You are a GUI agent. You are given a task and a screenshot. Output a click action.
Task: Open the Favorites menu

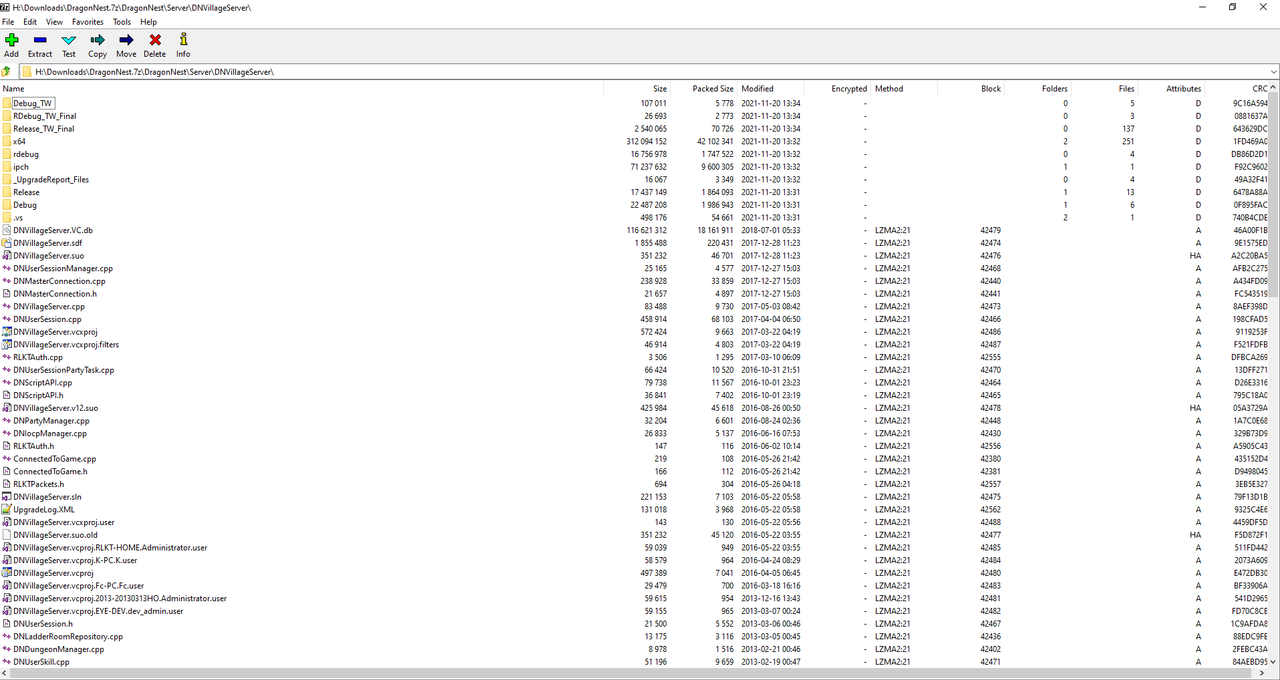click(x=87, y=21)
